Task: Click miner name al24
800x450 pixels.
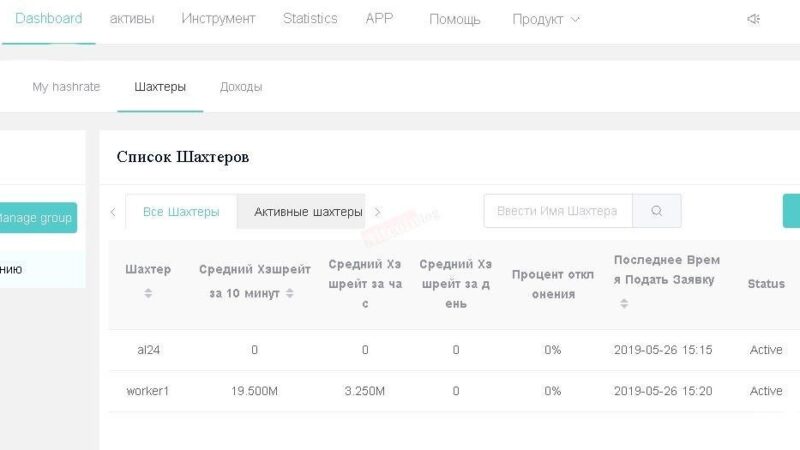Action: click(148, 350)
